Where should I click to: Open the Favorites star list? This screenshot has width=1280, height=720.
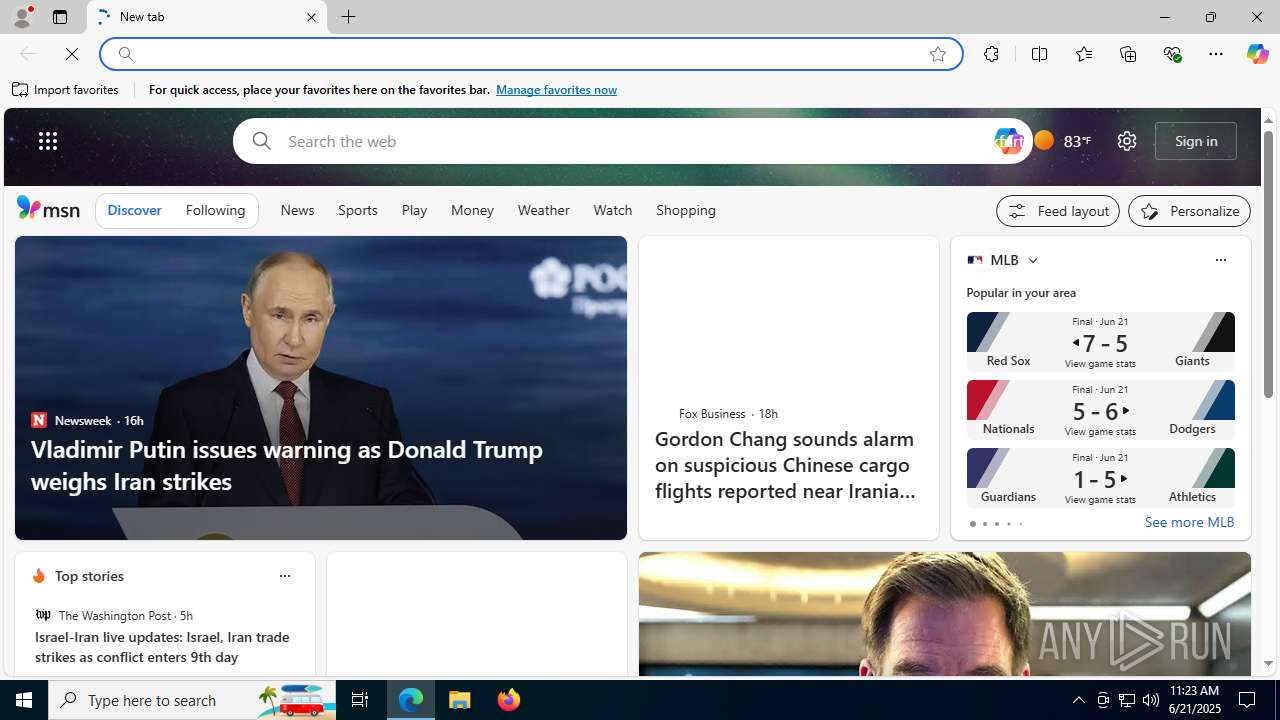[x=1083, y=54]
